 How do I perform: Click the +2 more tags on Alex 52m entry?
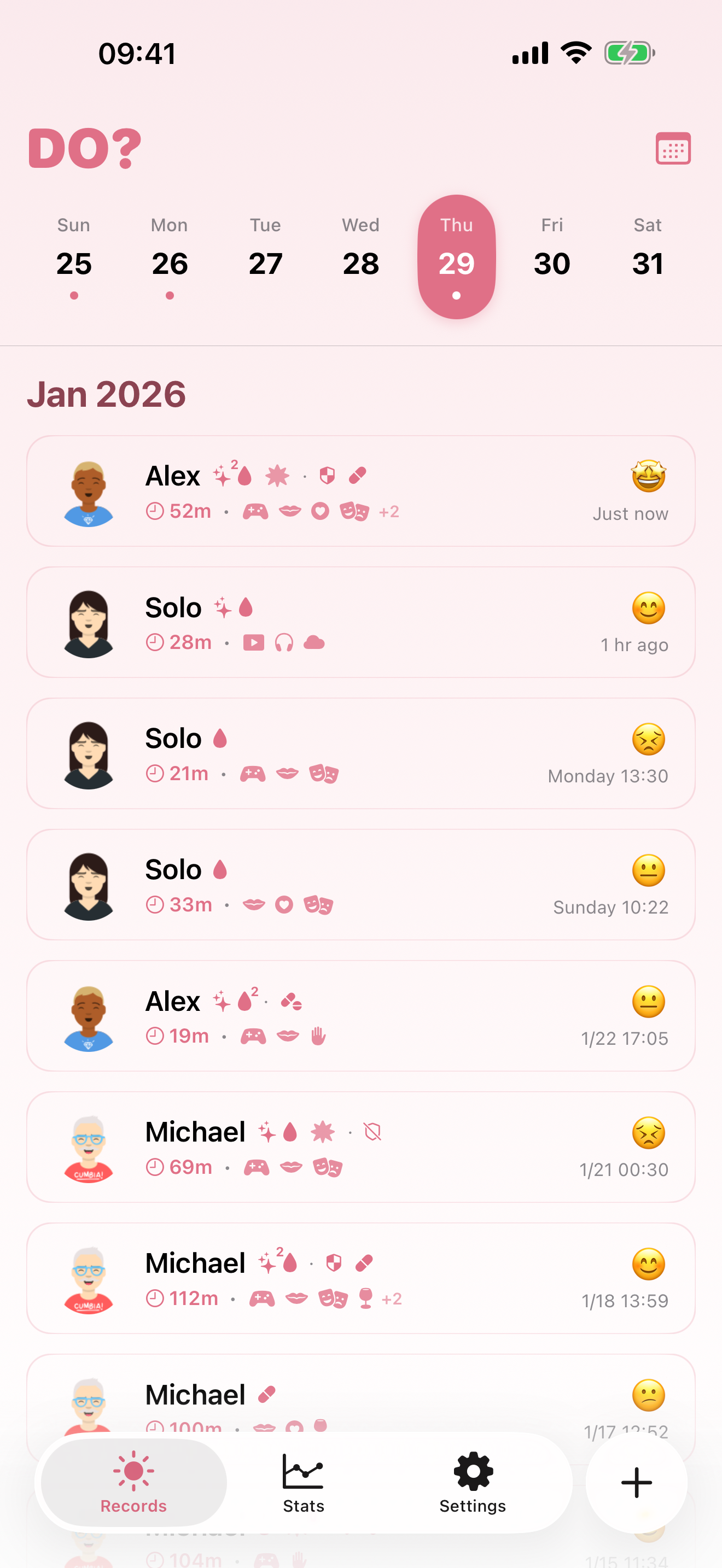(389, 512)
